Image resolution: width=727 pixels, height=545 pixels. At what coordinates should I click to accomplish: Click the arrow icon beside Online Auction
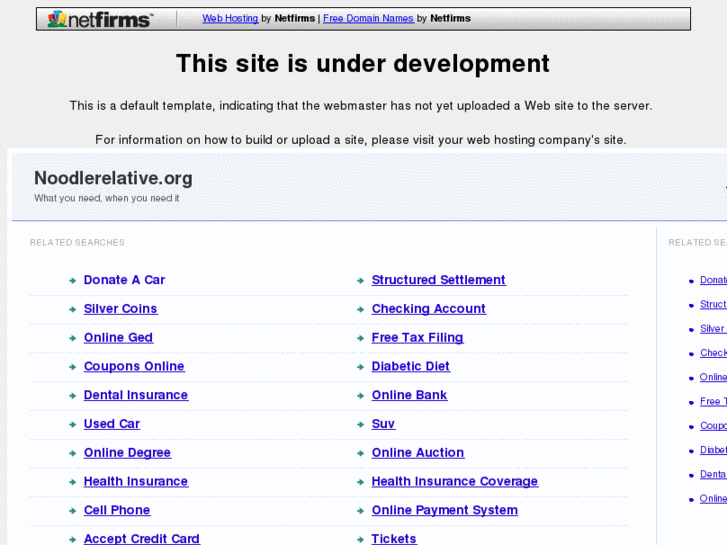point(360,453)
